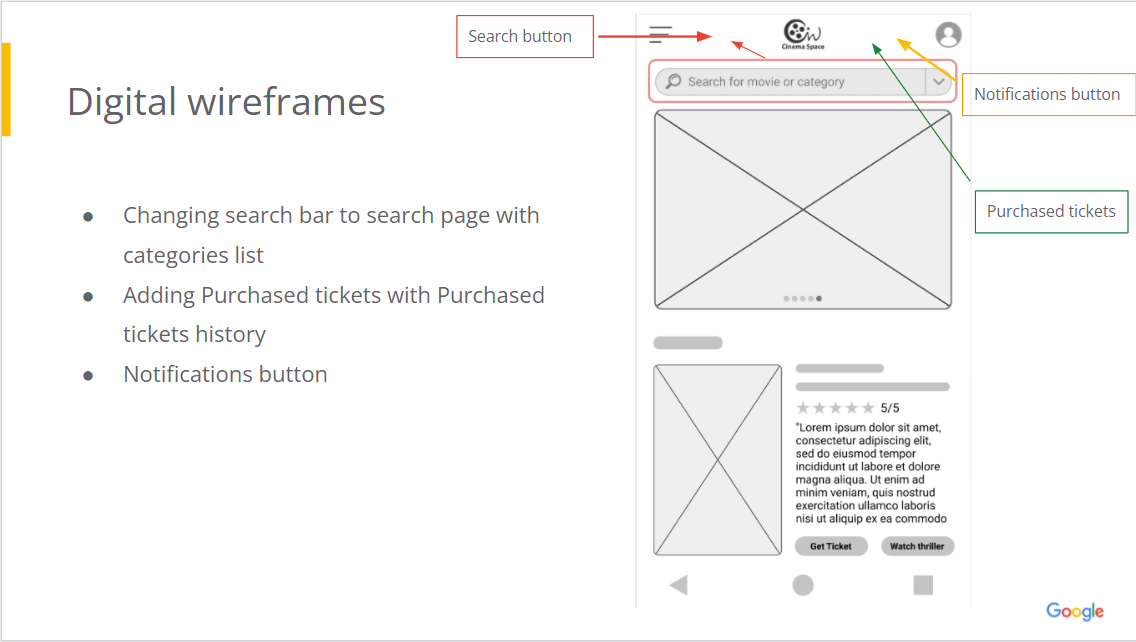Select the Lorem ipsum movie description text
This screenshot has width=1136, height=642.
(x=871, y=473)
